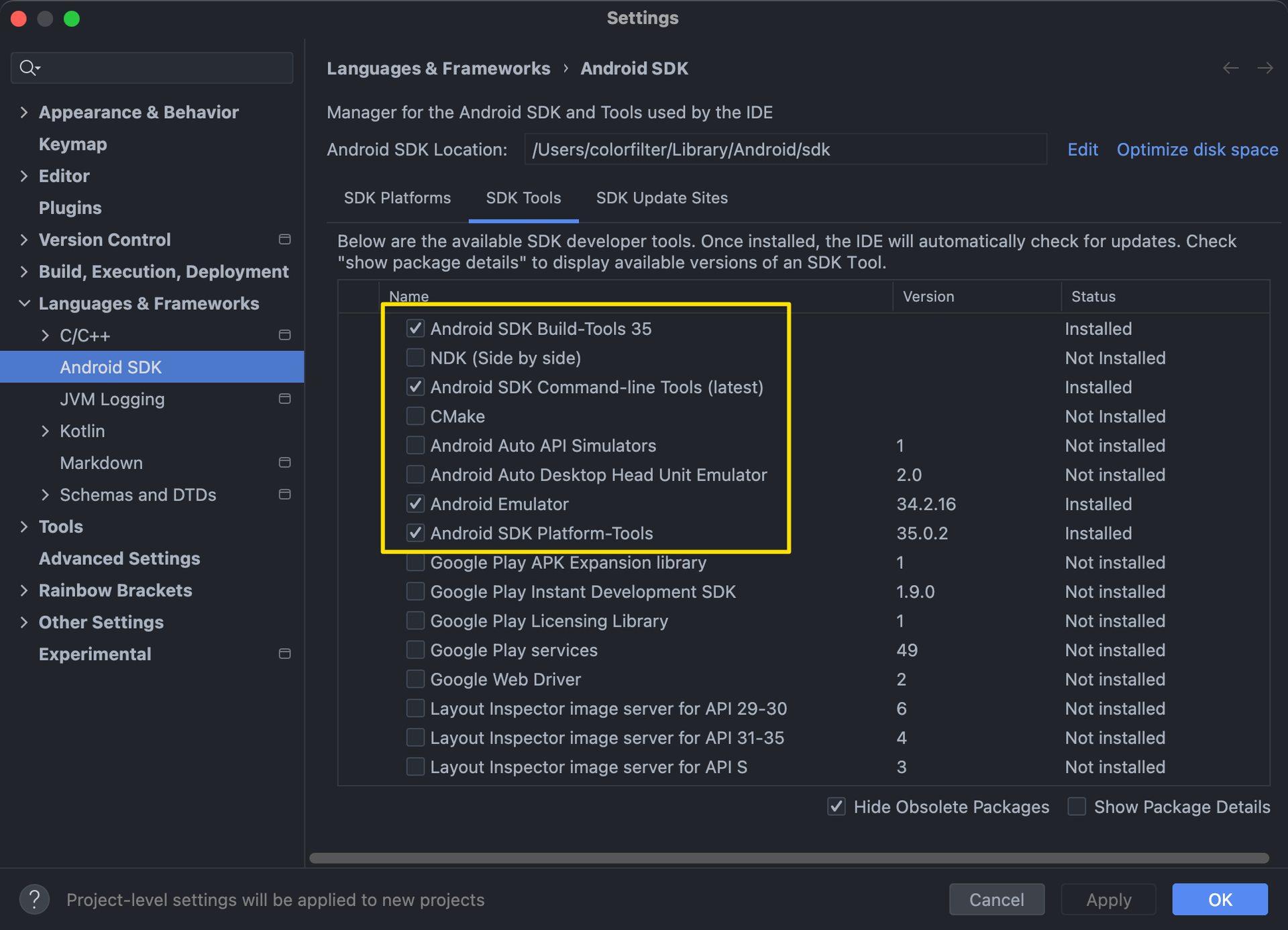Expand the Appearance & Behavior section

pyautogui.click(x=24, y=112)
